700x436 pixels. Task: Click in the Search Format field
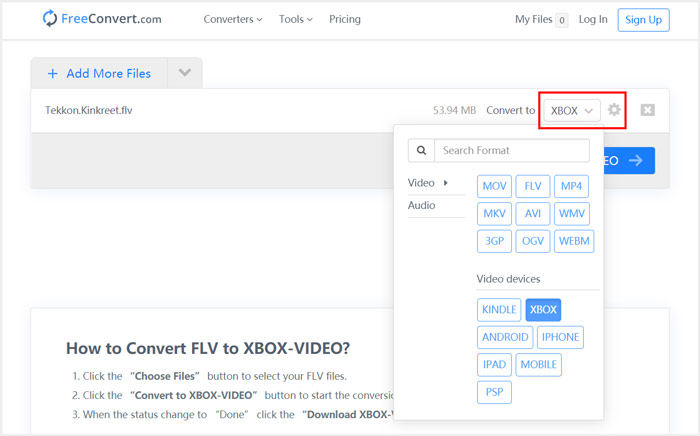coord(512,150)
